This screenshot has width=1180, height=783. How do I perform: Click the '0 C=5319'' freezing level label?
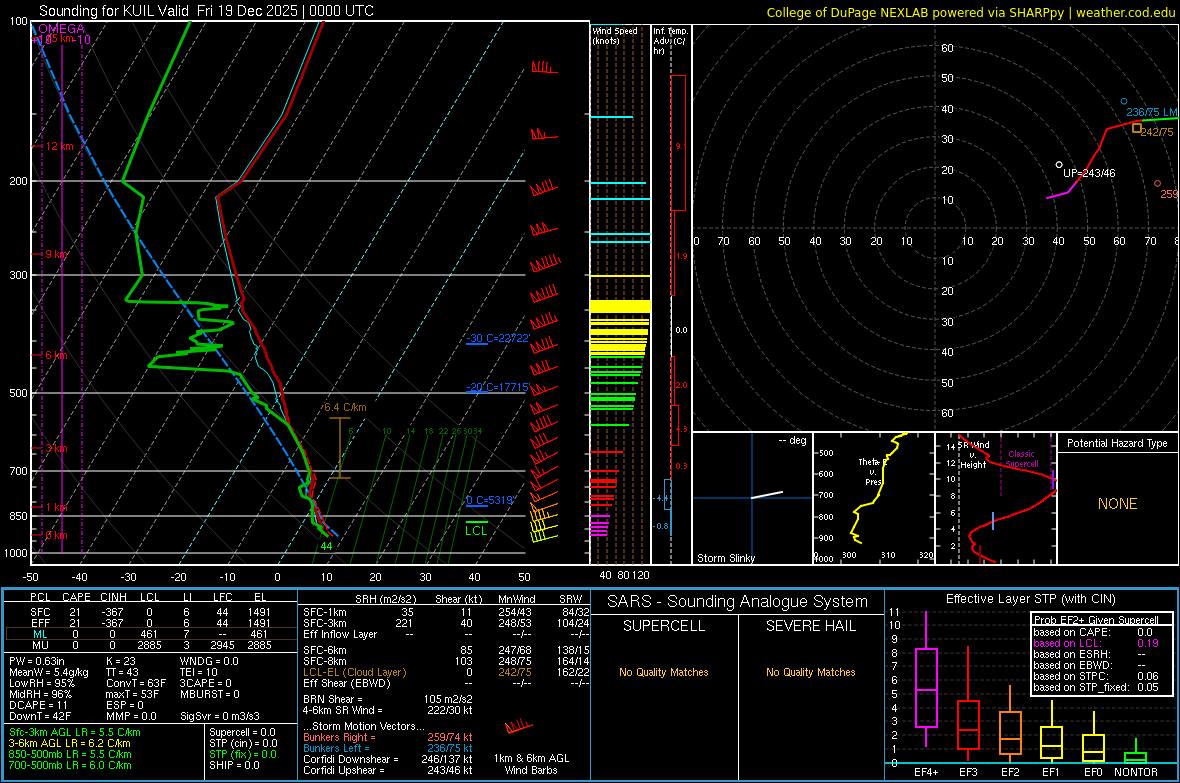click(x=490, y=500)
